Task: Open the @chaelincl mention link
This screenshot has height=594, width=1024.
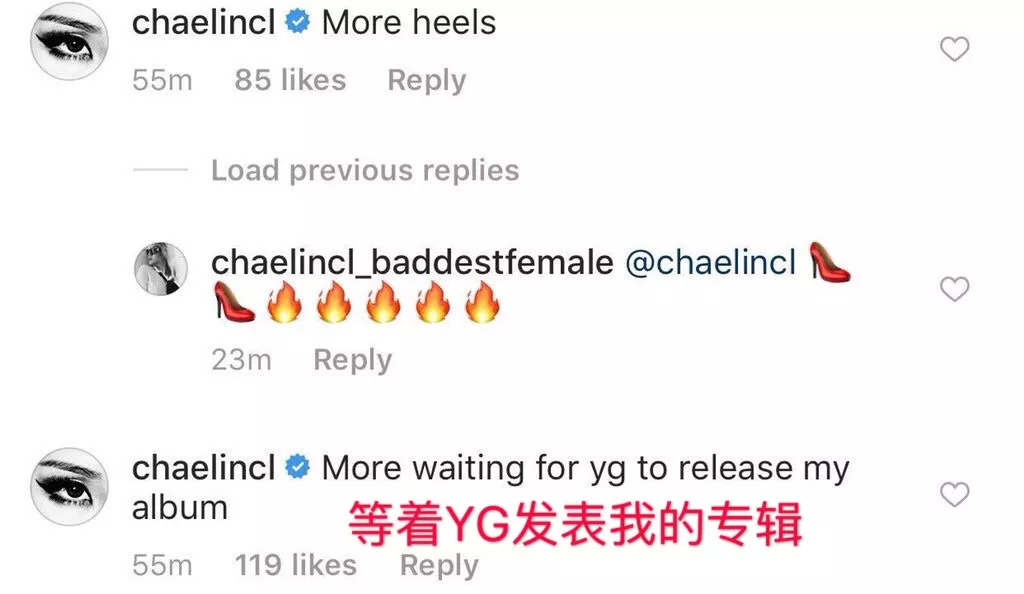Action: 711,262
